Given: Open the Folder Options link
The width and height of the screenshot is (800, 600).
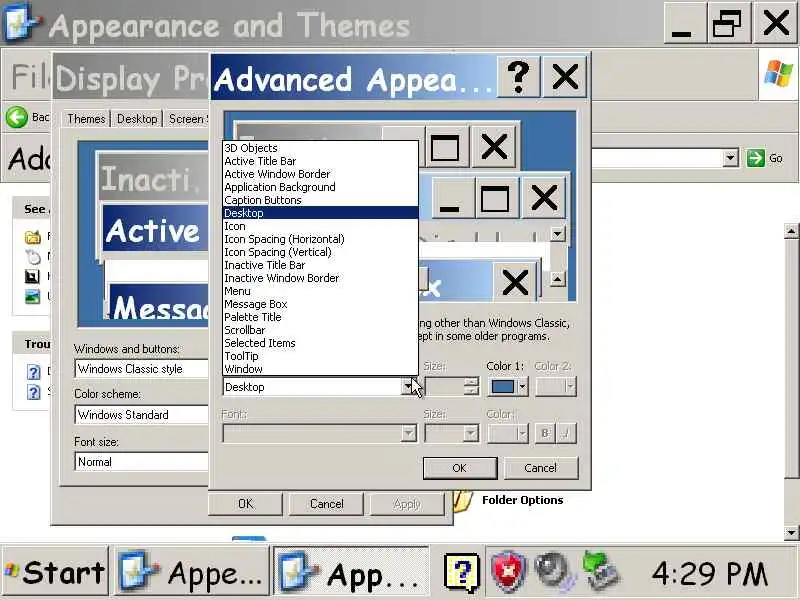Looking at the screenshot, I should (x=522, y=500).
